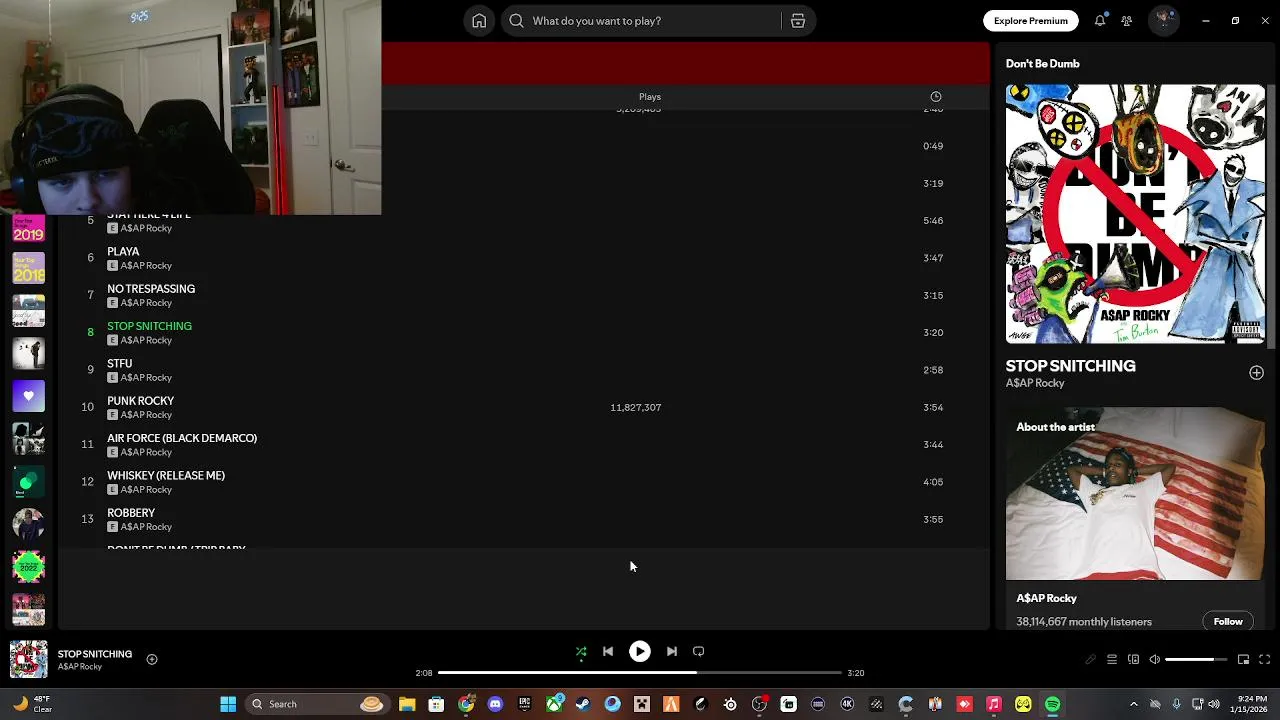Viewport: 1280px width, 720px height.
Task: Toggle shuffle in the playback controls
Action: (x=581, y=652)
